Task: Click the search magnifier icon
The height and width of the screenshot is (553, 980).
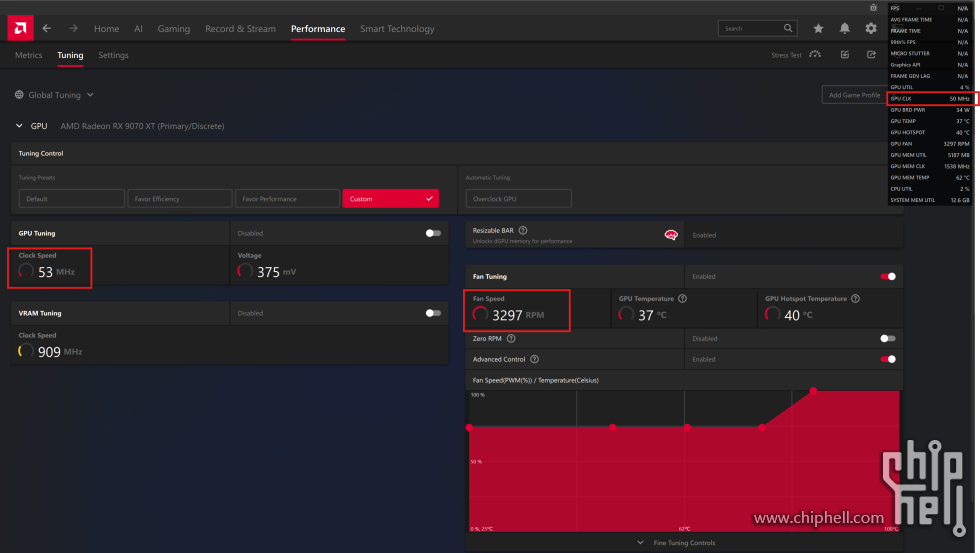Action: click(788, 28)
